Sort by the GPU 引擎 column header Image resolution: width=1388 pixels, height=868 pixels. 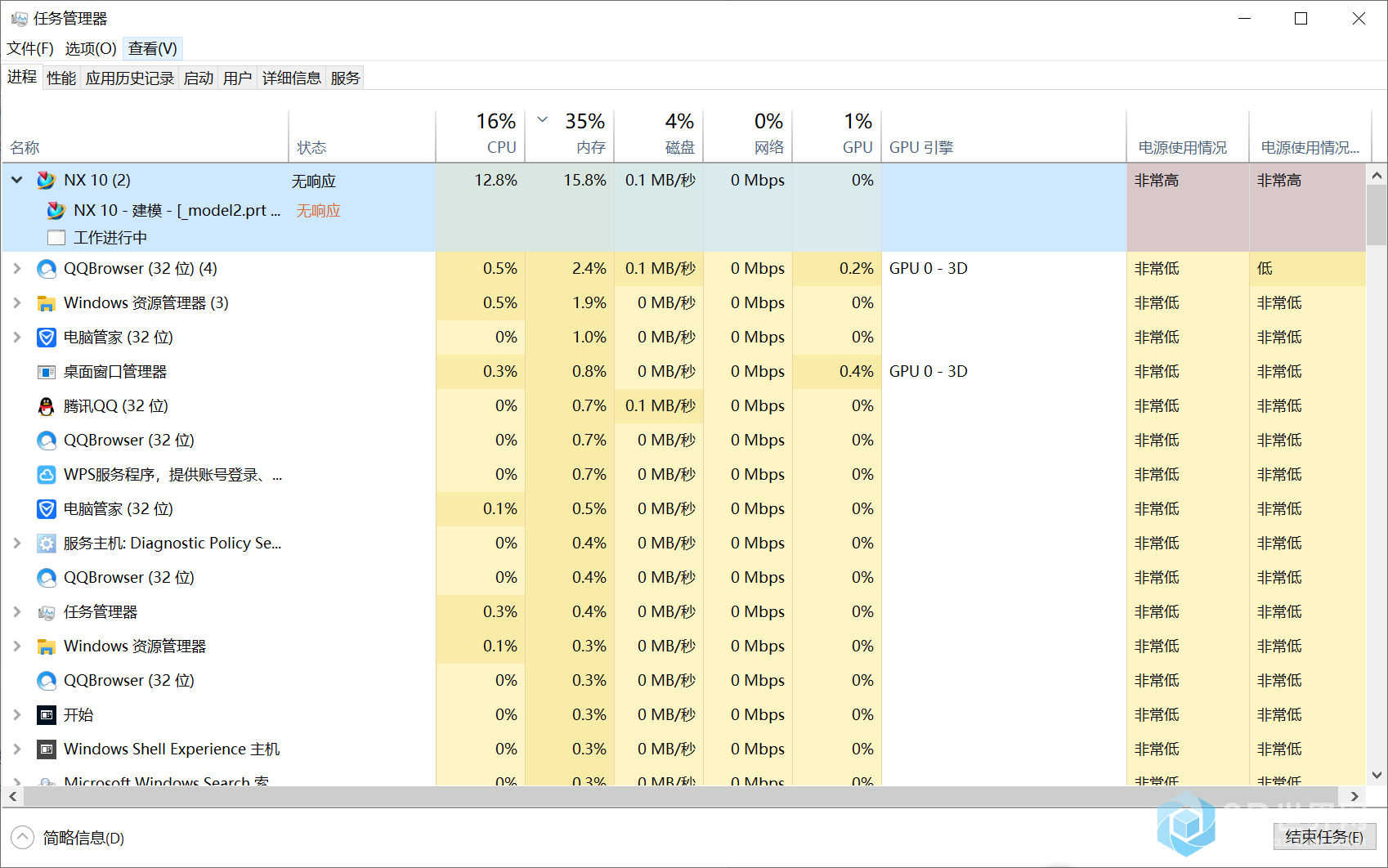coord(1004,136)
